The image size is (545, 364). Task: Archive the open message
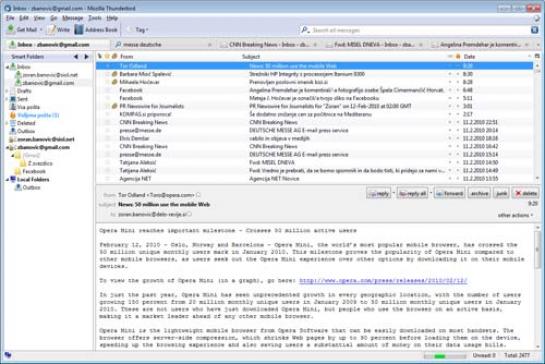(479, 193)
